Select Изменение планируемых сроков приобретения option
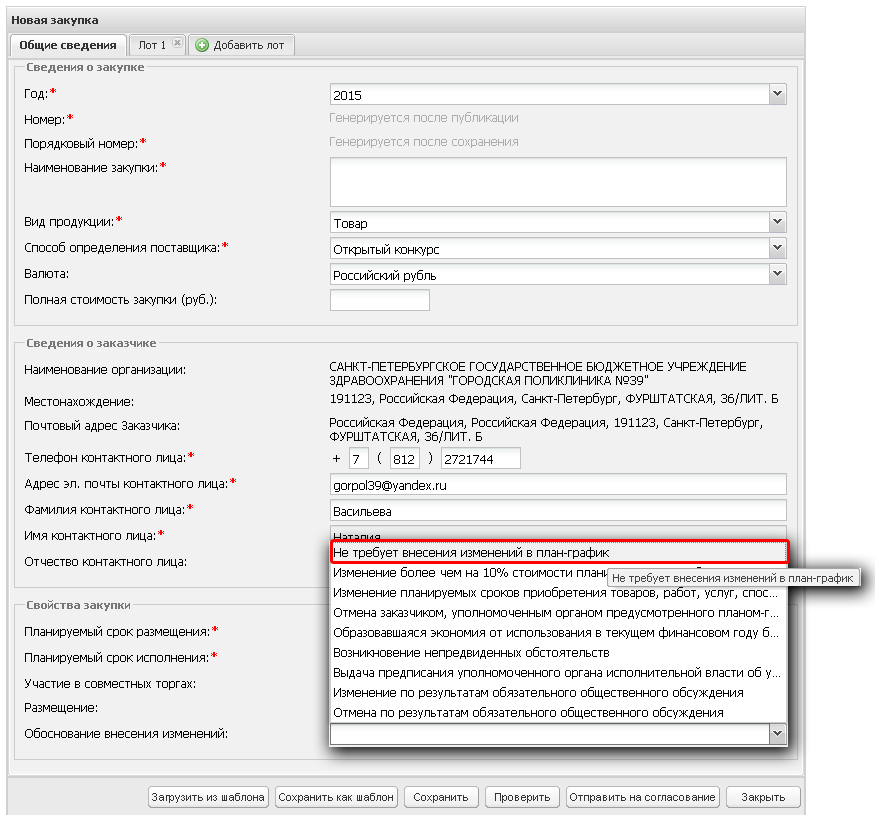 point(559,592)
